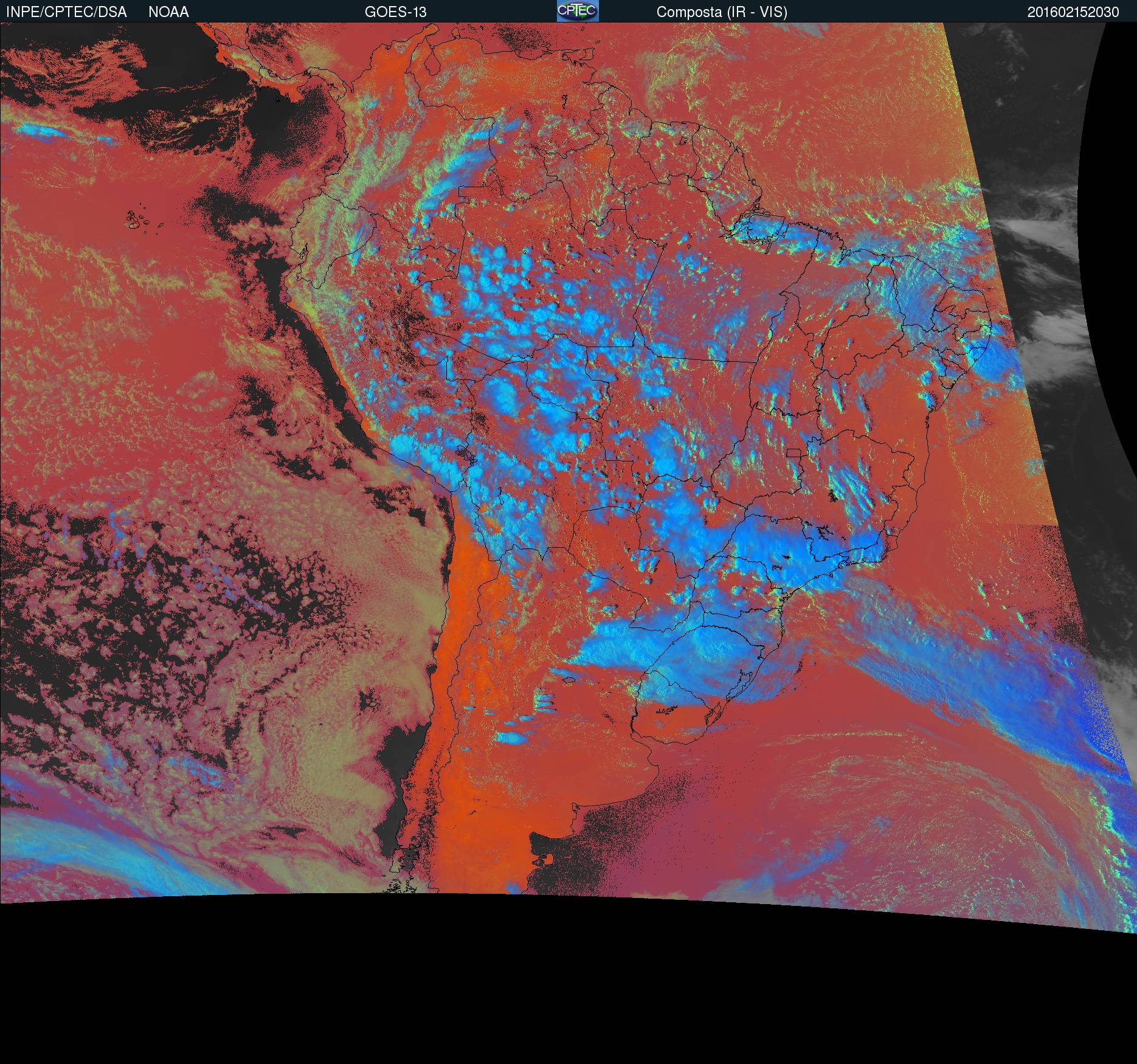This screenshot has height=1064, width=1137.
Task: Click the blue cloud streak in the northwest Pacific
Action: pyautogui.click(x=43, y=131)
